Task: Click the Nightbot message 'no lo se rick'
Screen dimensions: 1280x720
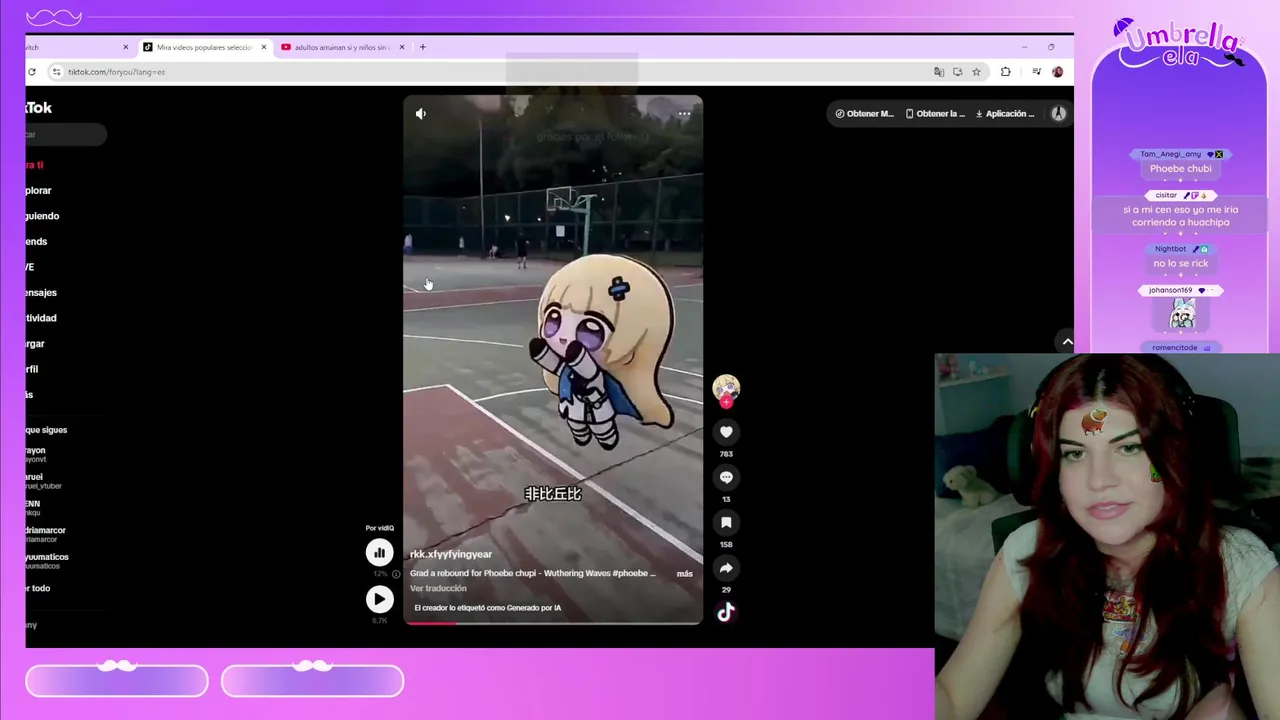Action: [x=1181, y=264]
